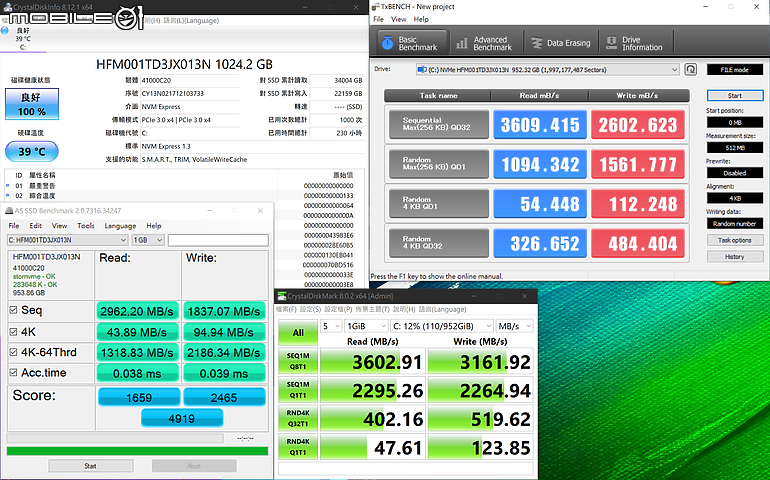Click Writing data Random number setting

tap(735, 224)
